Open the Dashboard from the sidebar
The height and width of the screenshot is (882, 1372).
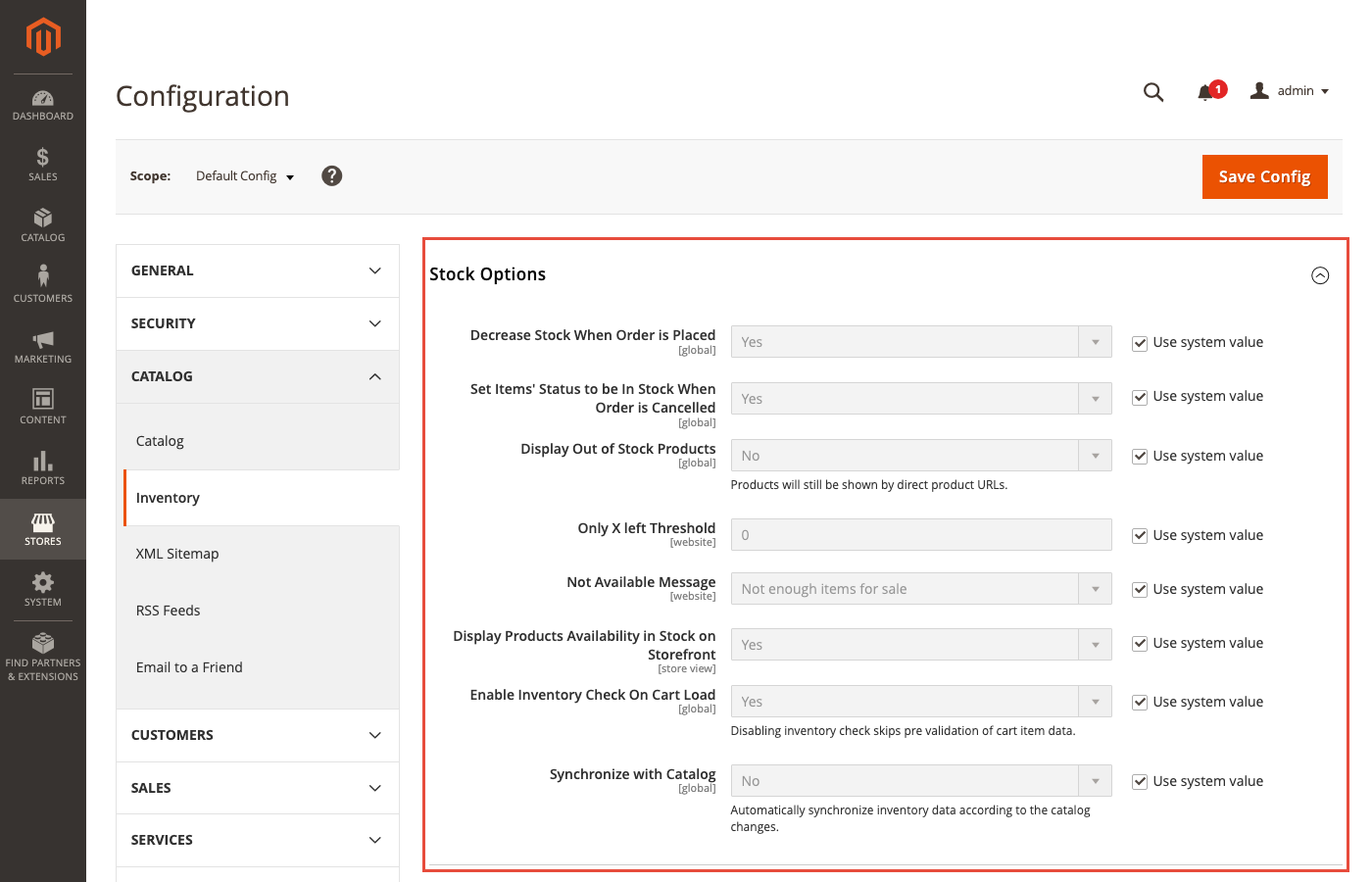click(42, 103)
